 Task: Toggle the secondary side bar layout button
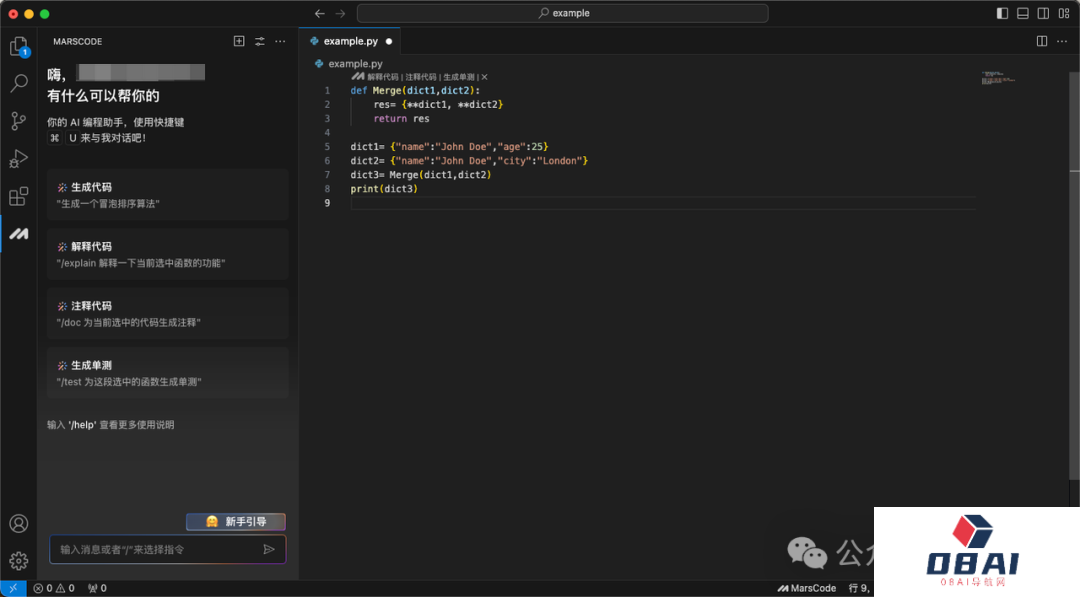1043,13
